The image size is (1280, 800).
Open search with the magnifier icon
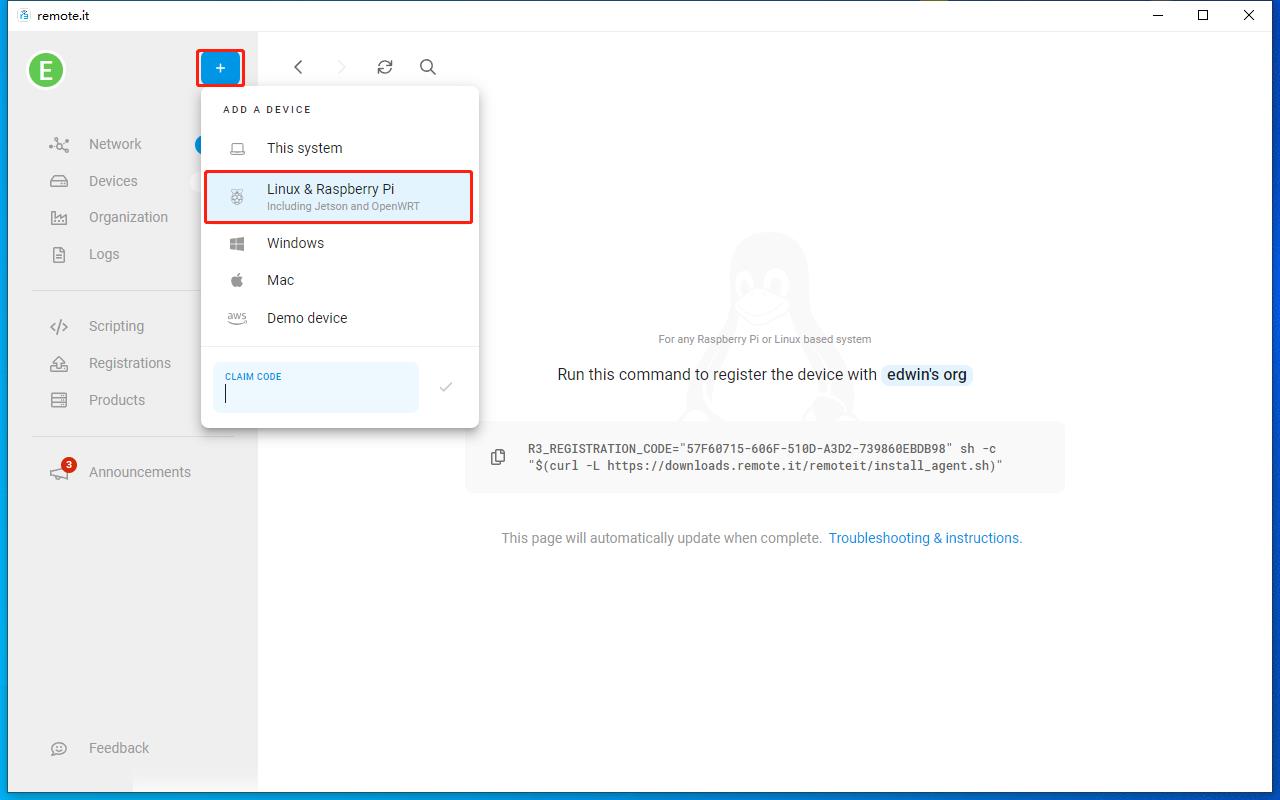point(428,67)
